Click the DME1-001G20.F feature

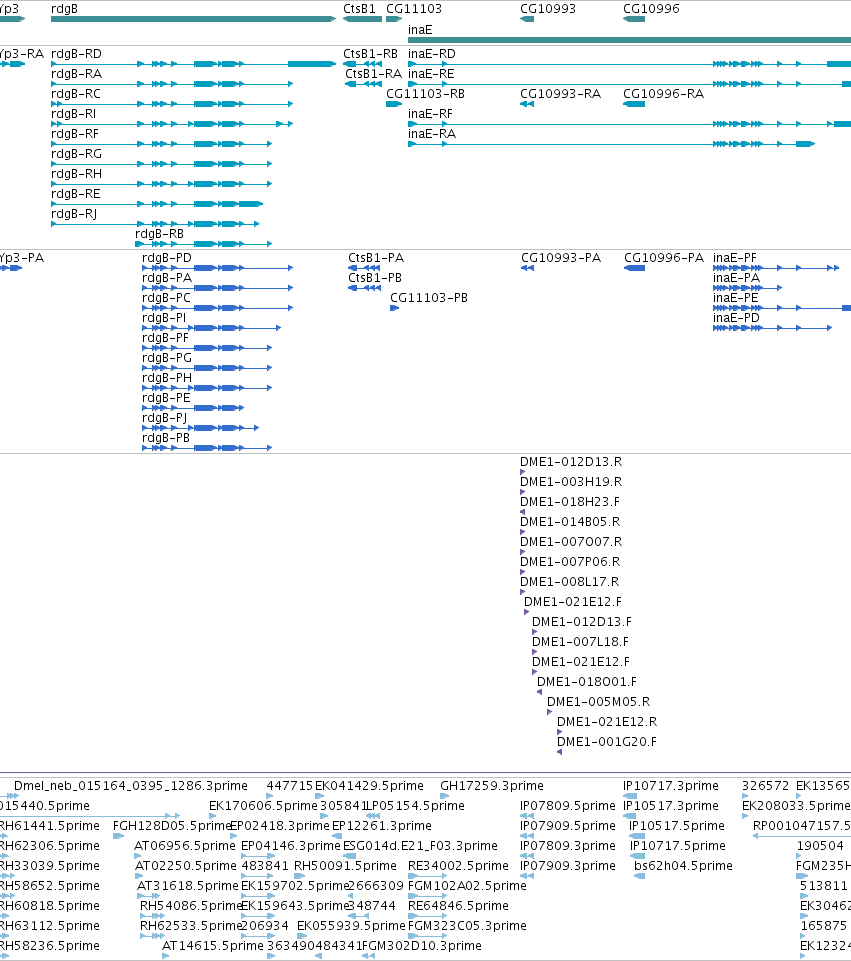(559, 752)
